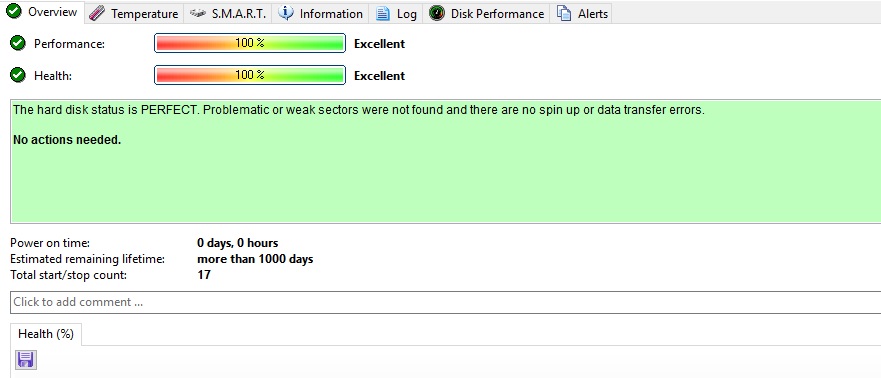Image resolution: width=881 pixels, height=378 pixels.
Task: Go to the Disk Performance tab
Action: [x=487, y=13]
